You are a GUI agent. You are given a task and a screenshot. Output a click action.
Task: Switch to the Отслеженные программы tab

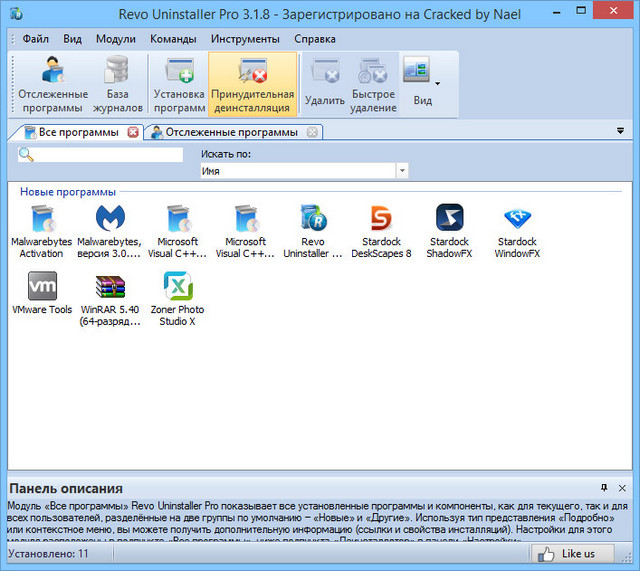[x=230, y=132]
